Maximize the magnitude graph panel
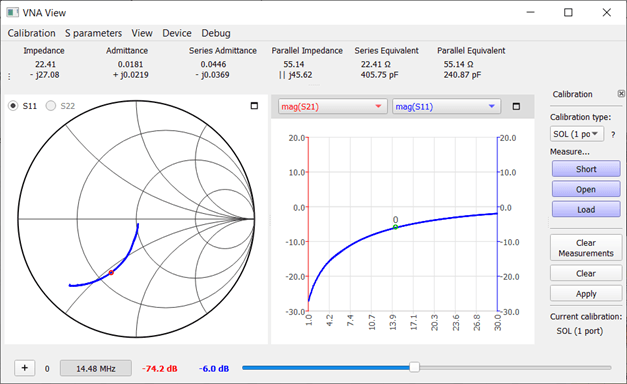The image size is (627, 384). (x=516, y=106)
